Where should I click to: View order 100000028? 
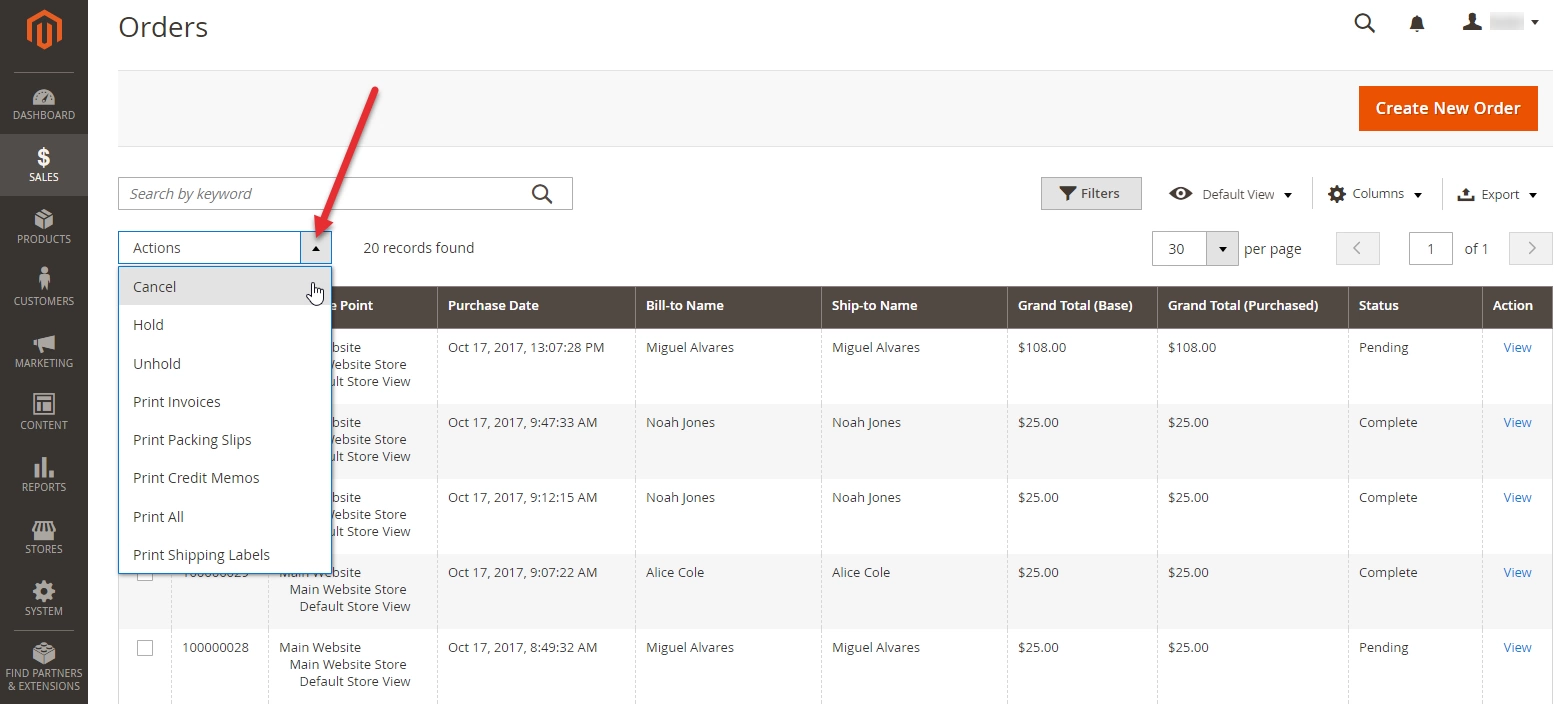point(1517,648)
